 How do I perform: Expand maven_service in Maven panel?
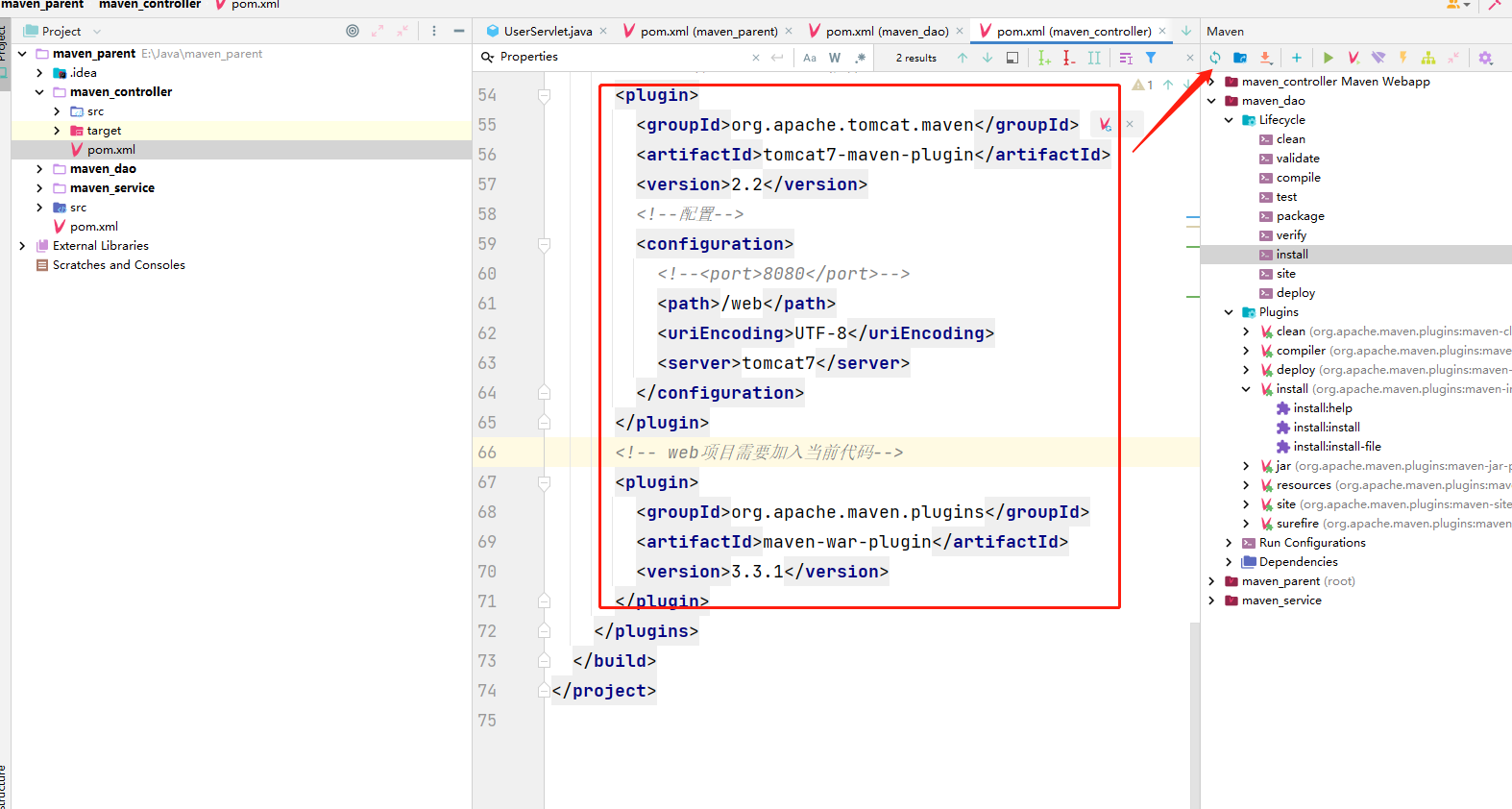click(1211, 601)
